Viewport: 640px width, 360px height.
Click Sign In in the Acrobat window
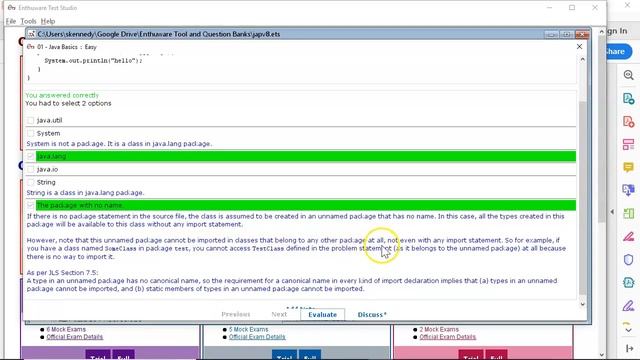pos(617,31)
